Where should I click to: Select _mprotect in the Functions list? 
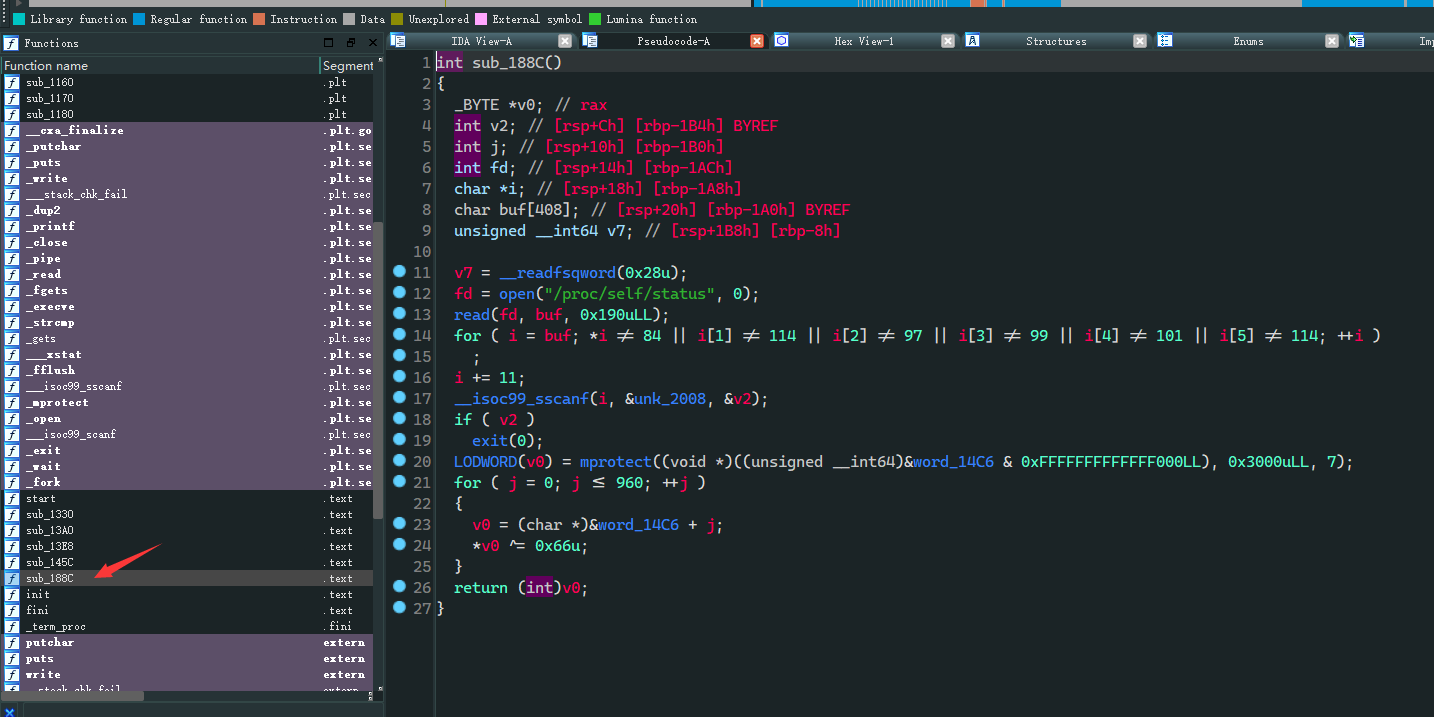tap(57, 402)
